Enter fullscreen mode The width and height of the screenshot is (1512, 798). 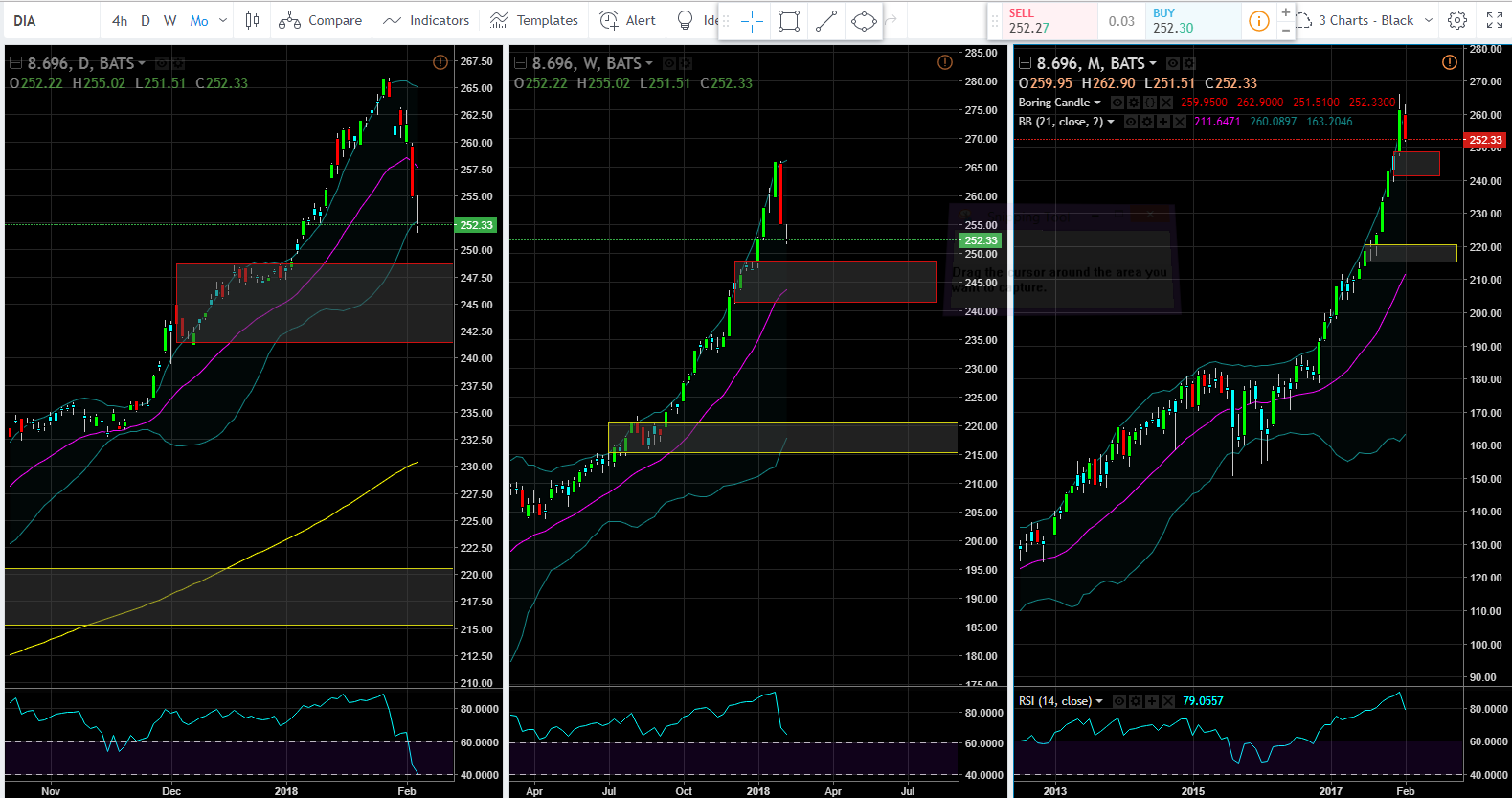1494,20
